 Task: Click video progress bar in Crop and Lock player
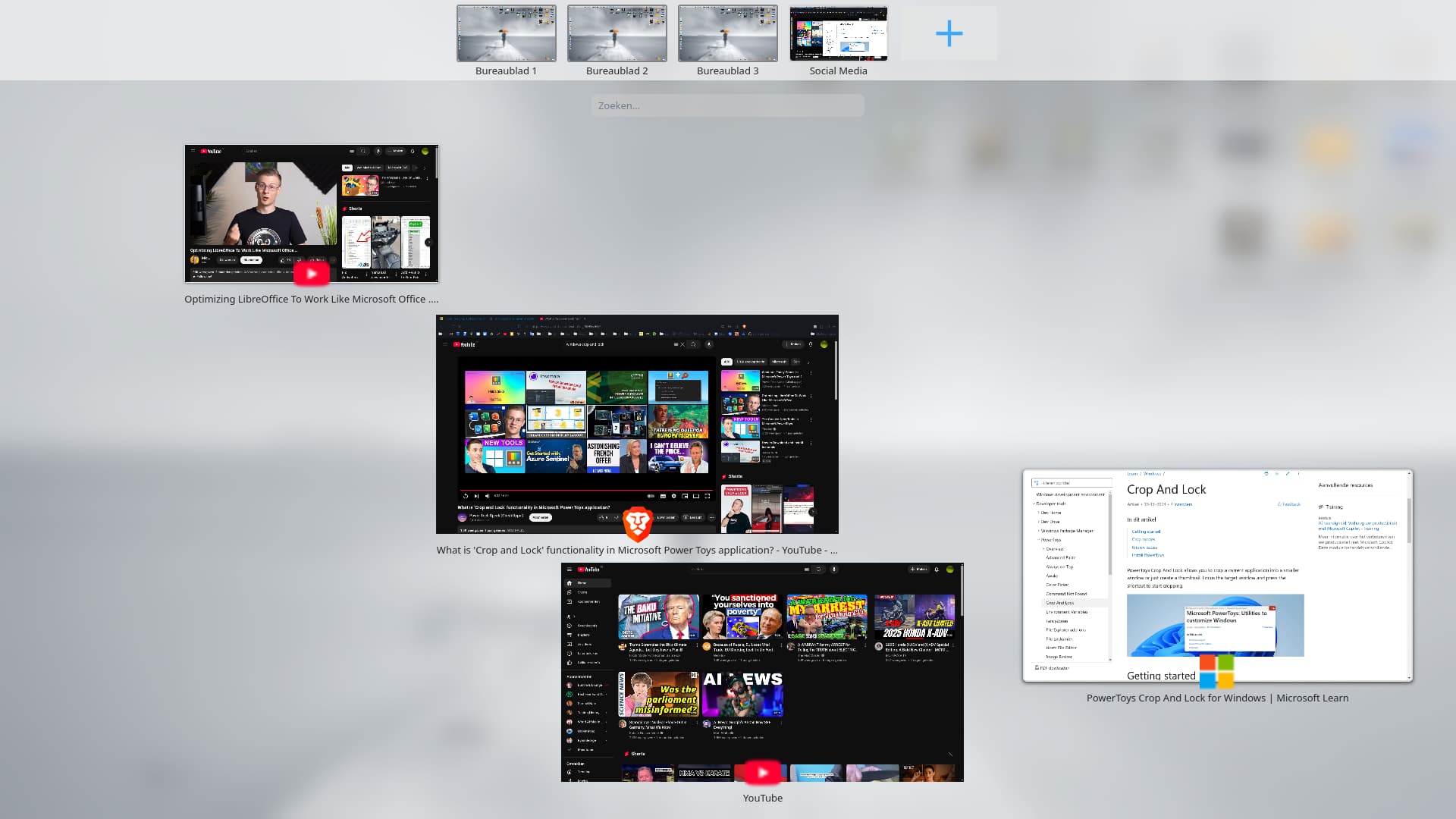[586, 490]
